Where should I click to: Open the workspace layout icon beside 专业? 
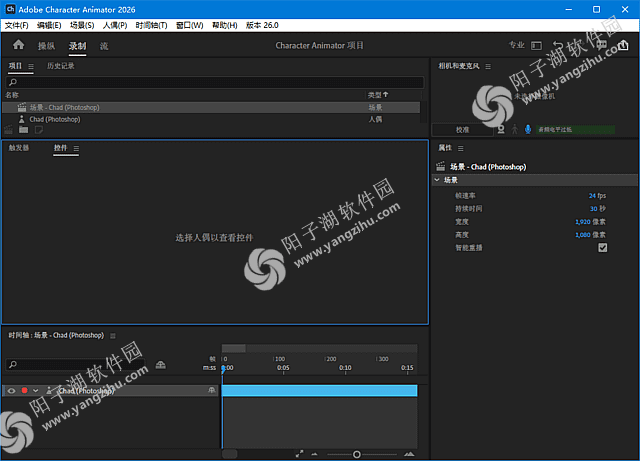pyautogui.click(x=536, y=46)
